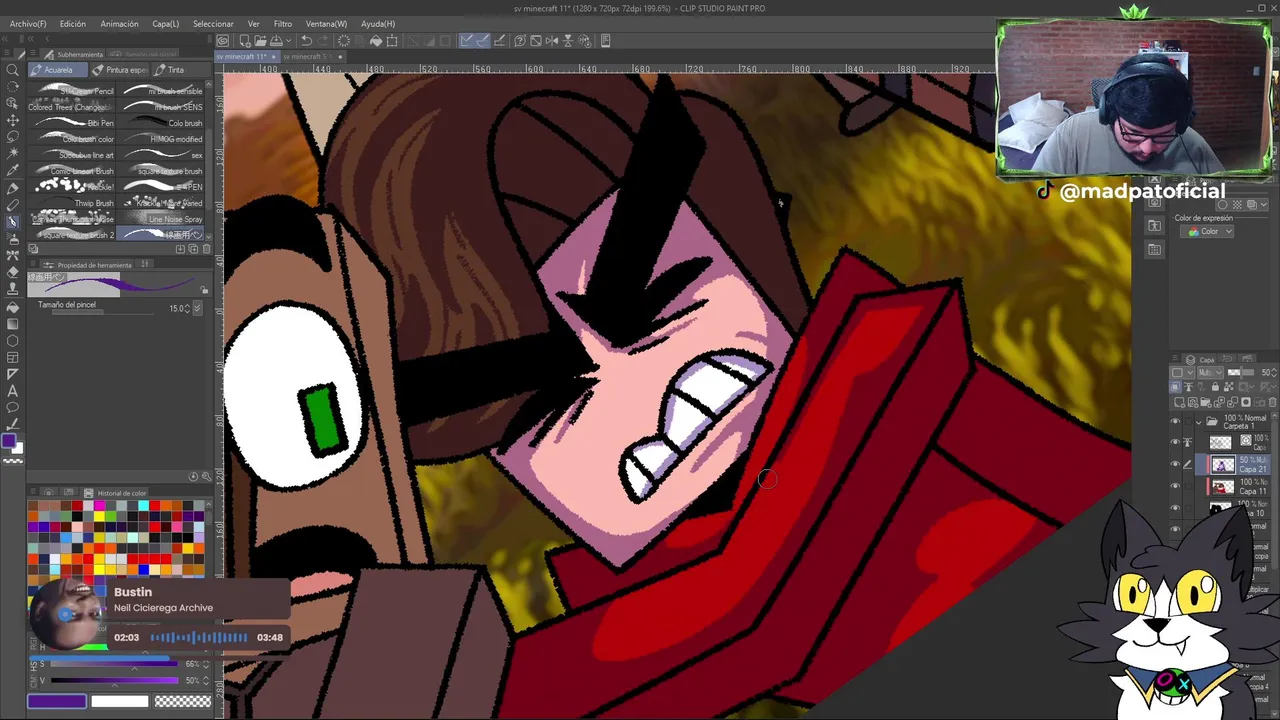Open the Edición menu
This screenshot has width=1280, height=720.
(73, 24)
